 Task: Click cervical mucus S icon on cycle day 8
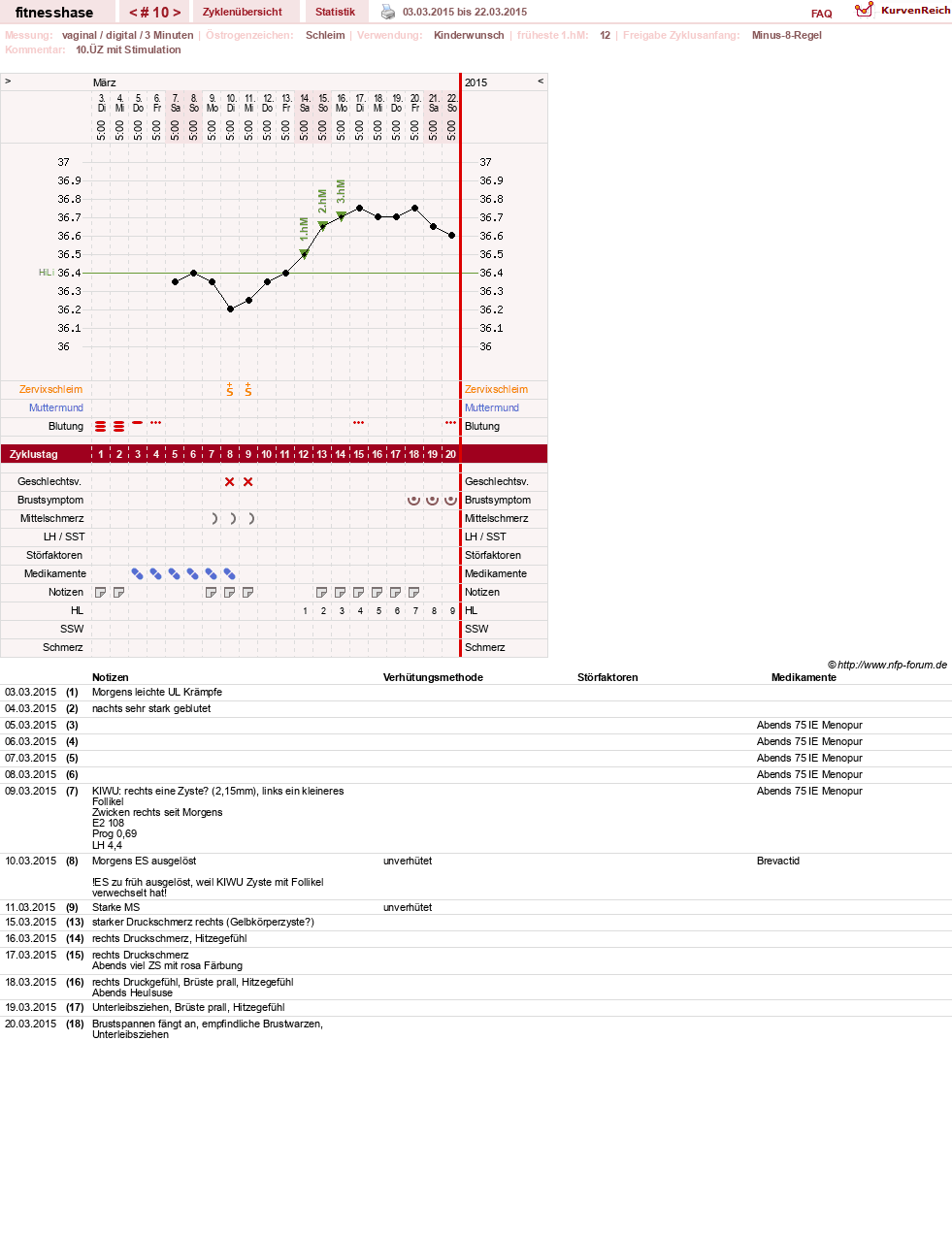[230, 389]
